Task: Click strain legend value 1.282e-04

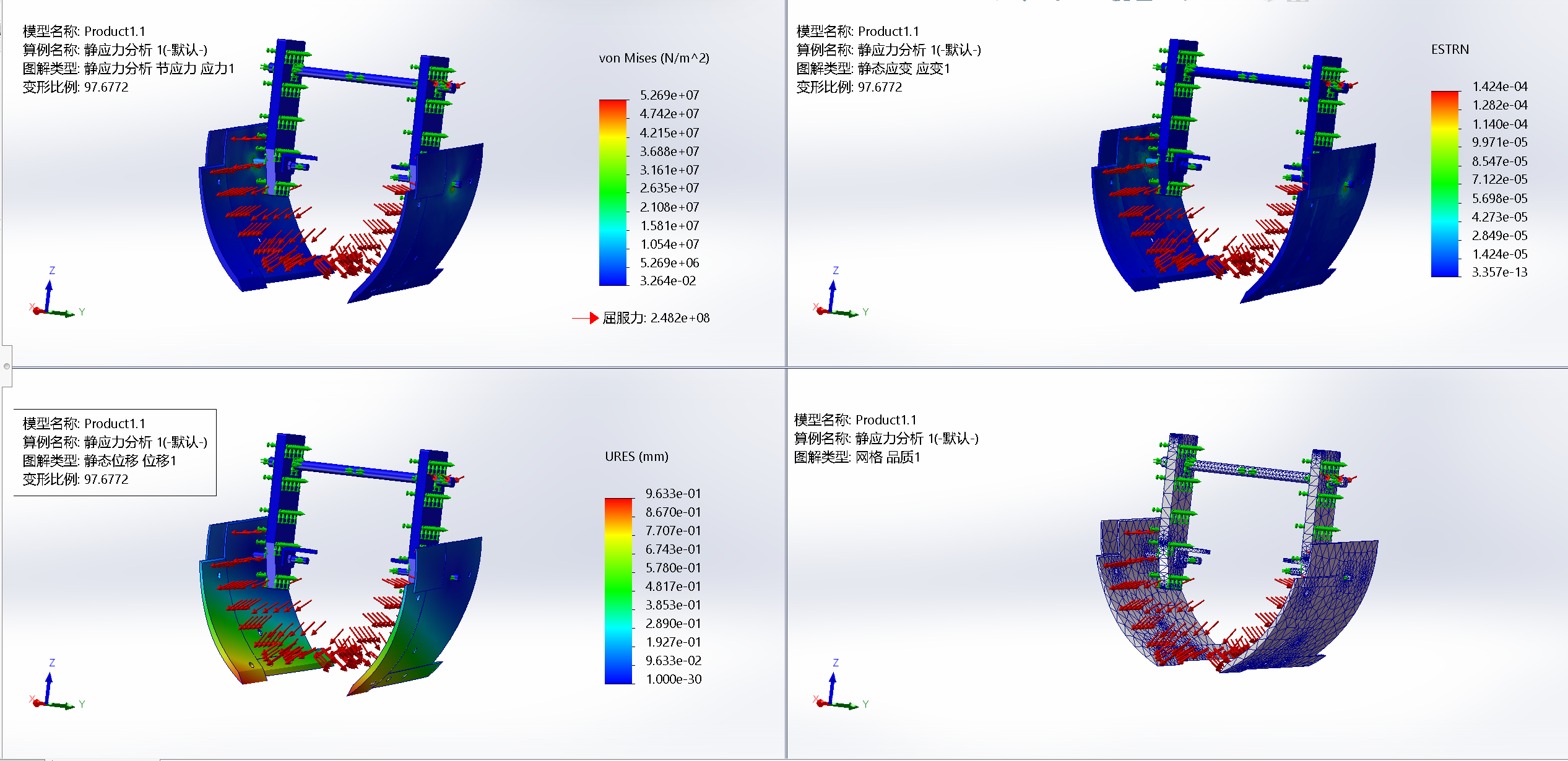Action: click(x=1499, y=105)
